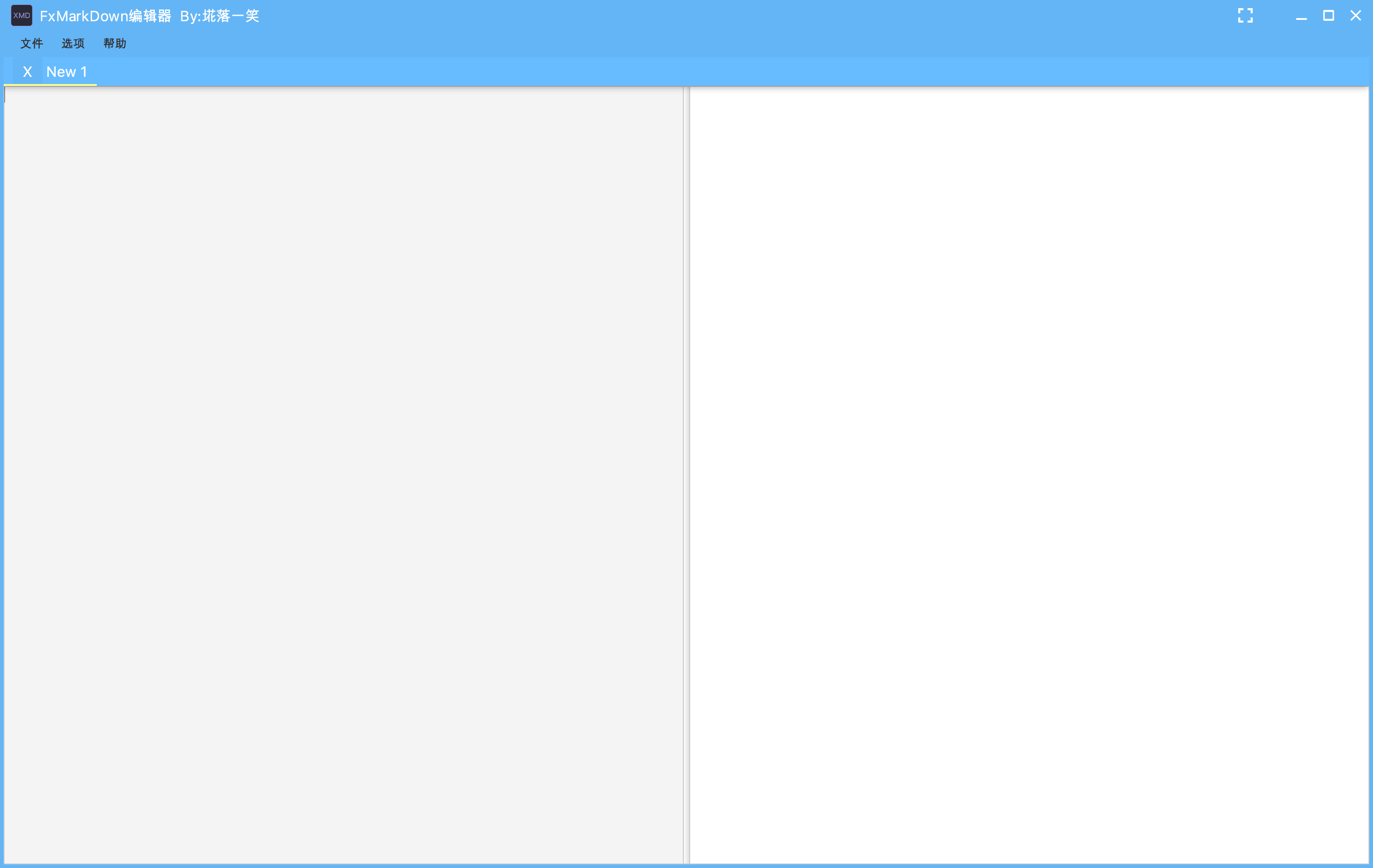Open the 文件 (File) menu
1373x868 pixels.
32,43
